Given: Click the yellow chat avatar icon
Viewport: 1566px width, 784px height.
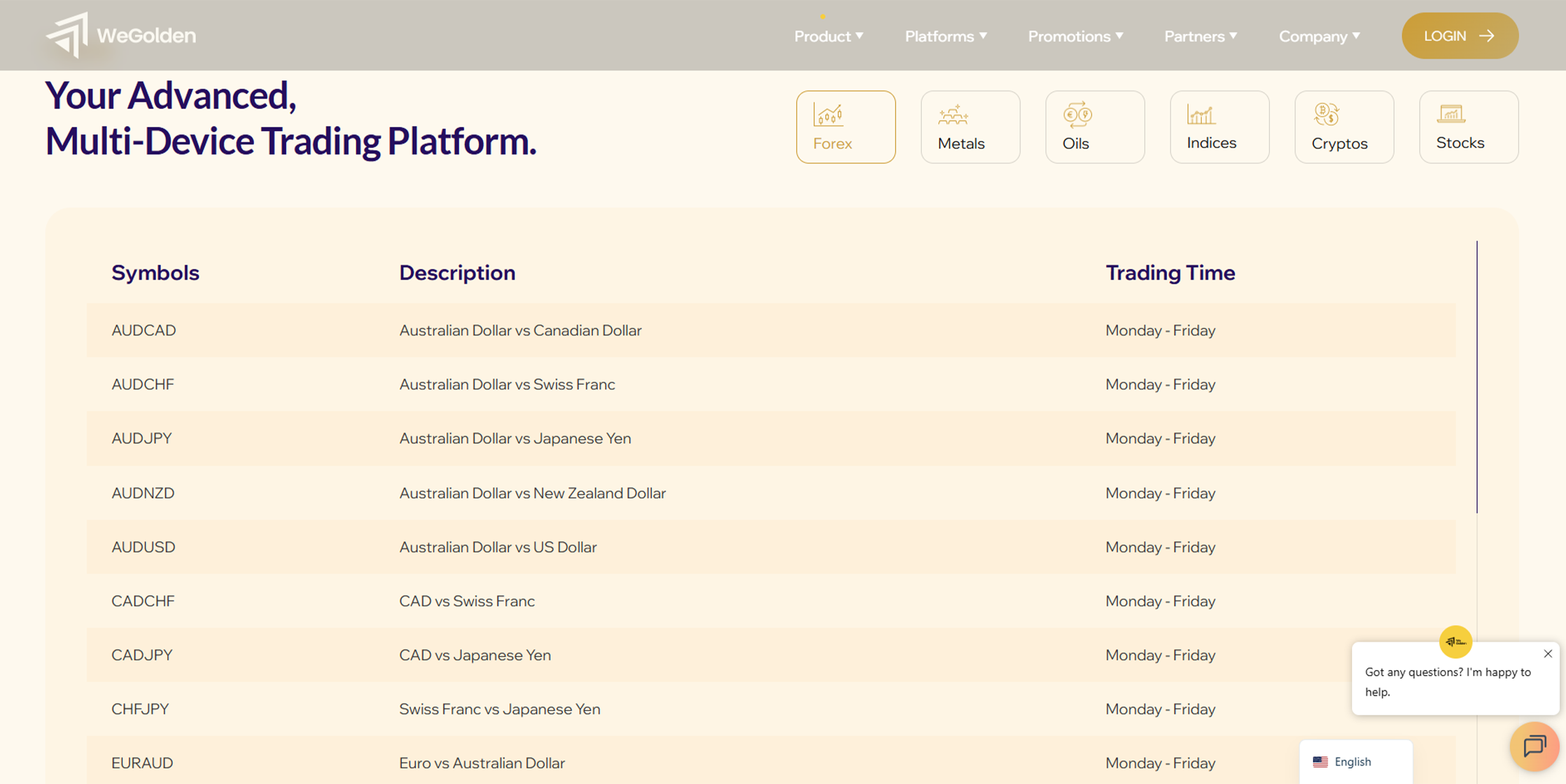Looking at the screenshot, I should (1456, 642).
